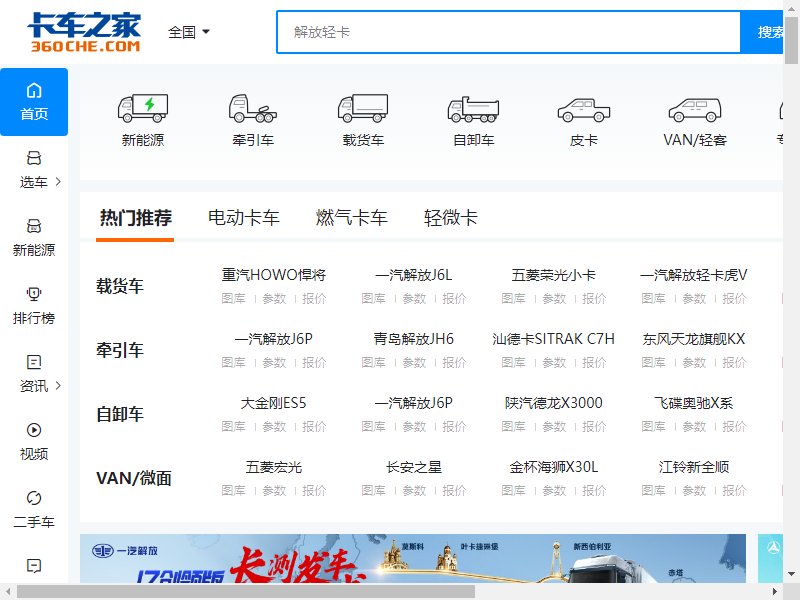Open 大金刚ES5 model link

pyautogui.click(x=274, y=403)
